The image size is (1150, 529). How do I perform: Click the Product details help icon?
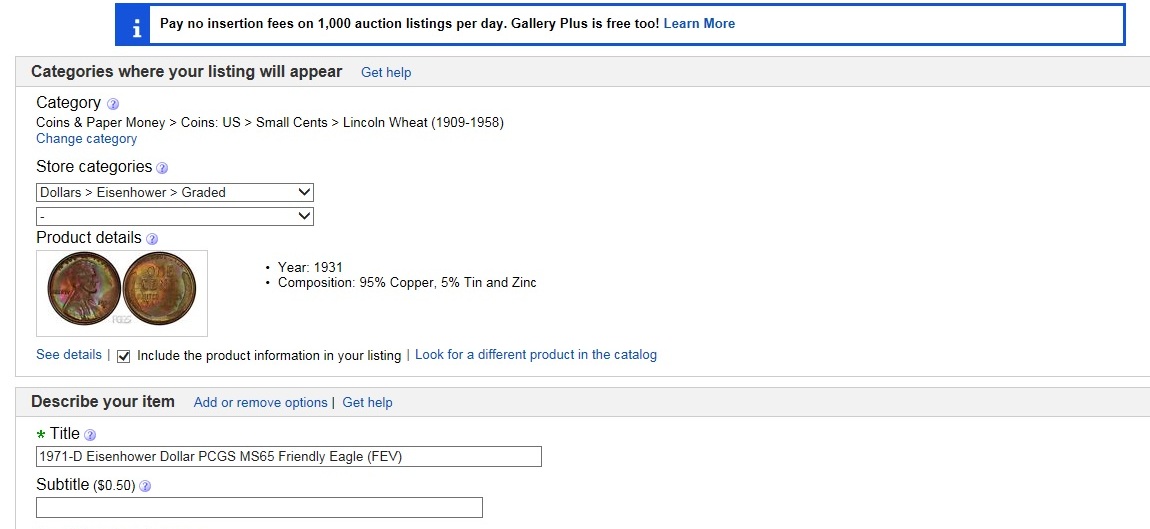pos(152,239)
